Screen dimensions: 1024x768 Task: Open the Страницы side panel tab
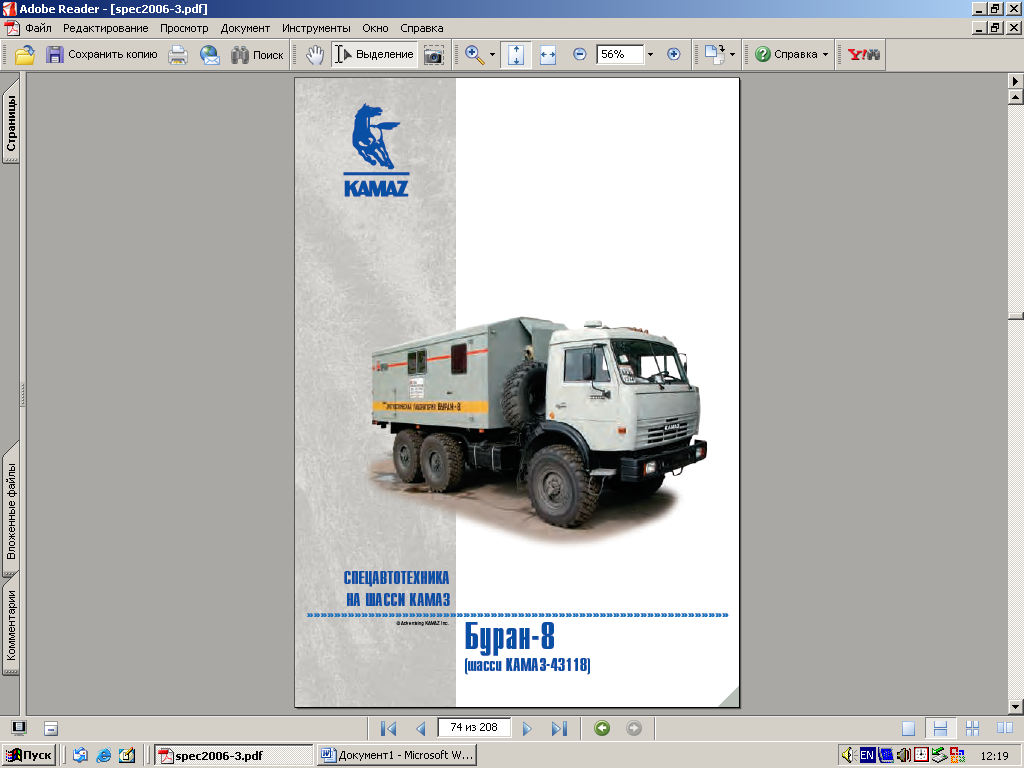coord(11,121)
